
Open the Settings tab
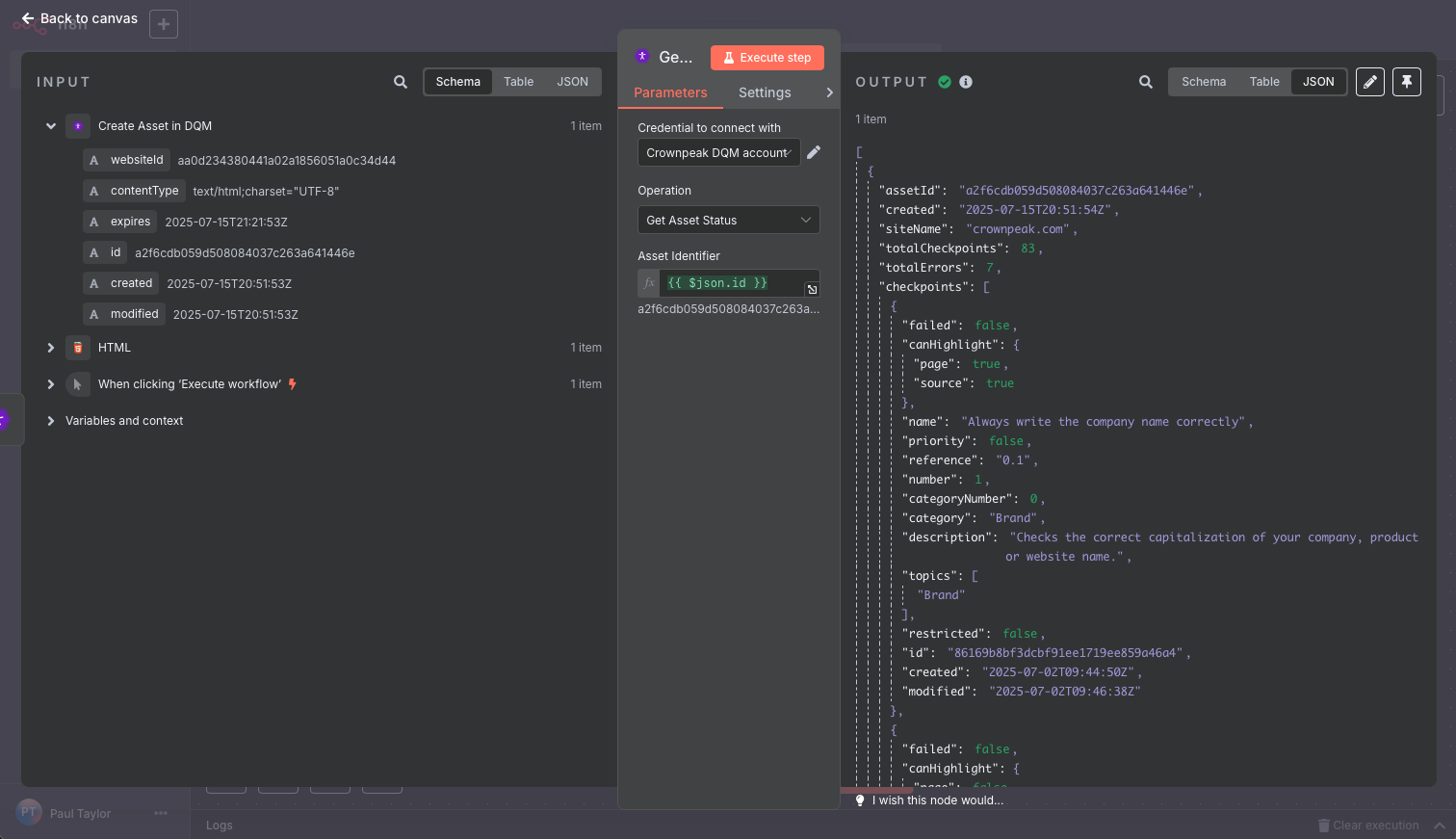[x=765, y=92]
